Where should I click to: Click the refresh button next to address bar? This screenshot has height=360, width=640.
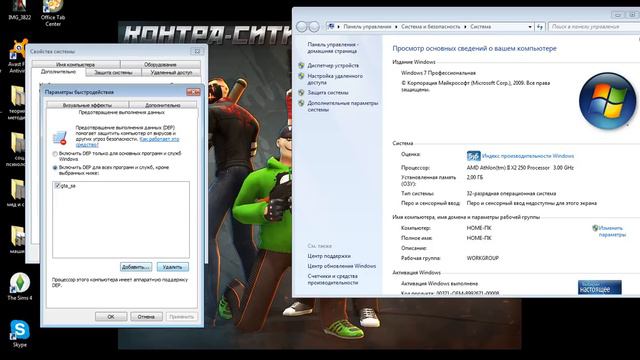pyautogui.click(x=540, y=27)
